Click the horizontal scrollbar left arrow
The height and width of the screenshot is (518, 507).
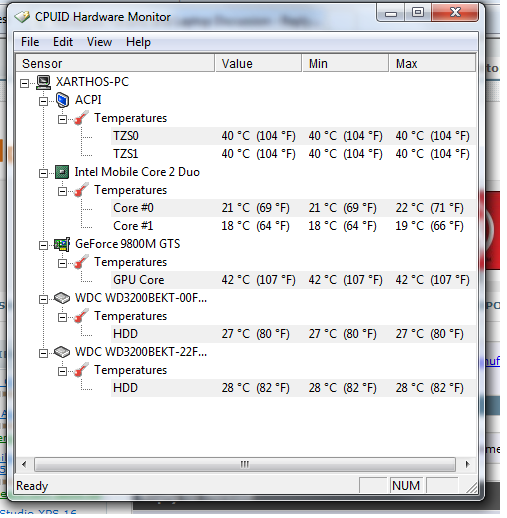[24, 464]
